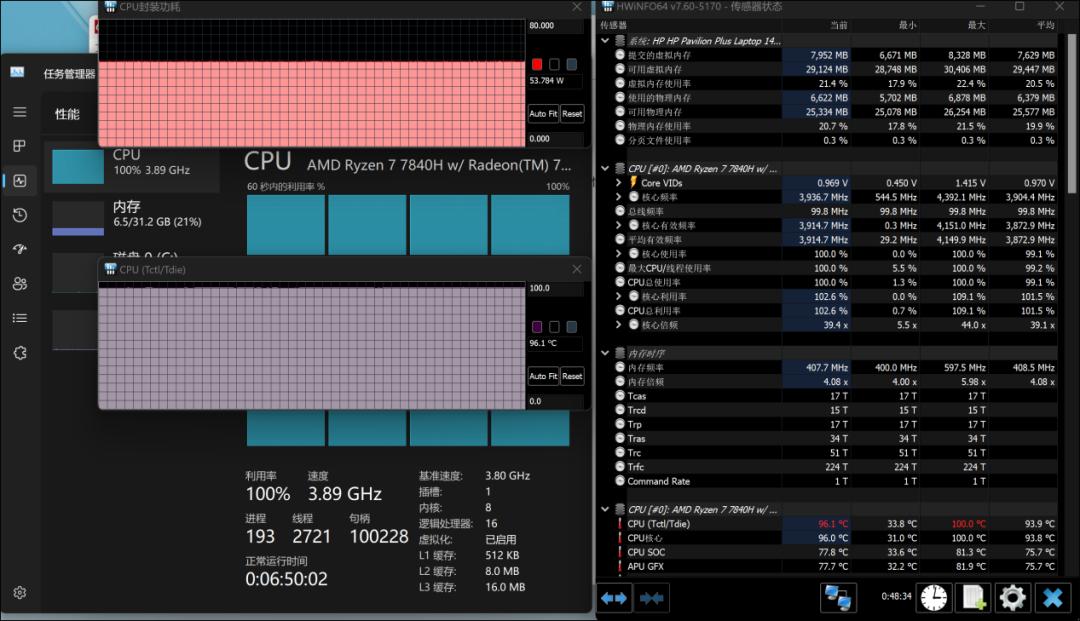Click the HWiNFO clock reset timer icon
1080x621 pixels.
(934, 598)
